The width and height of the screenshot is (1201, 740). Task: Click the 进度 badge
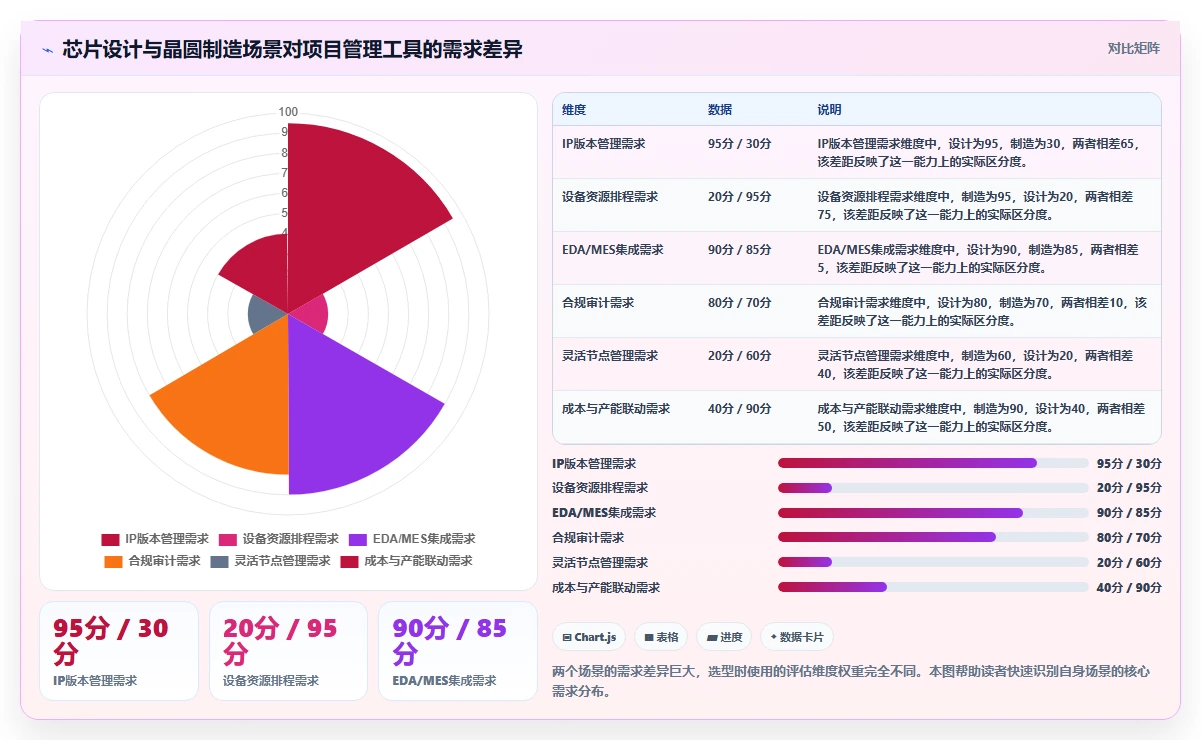[x=724, y=637]
